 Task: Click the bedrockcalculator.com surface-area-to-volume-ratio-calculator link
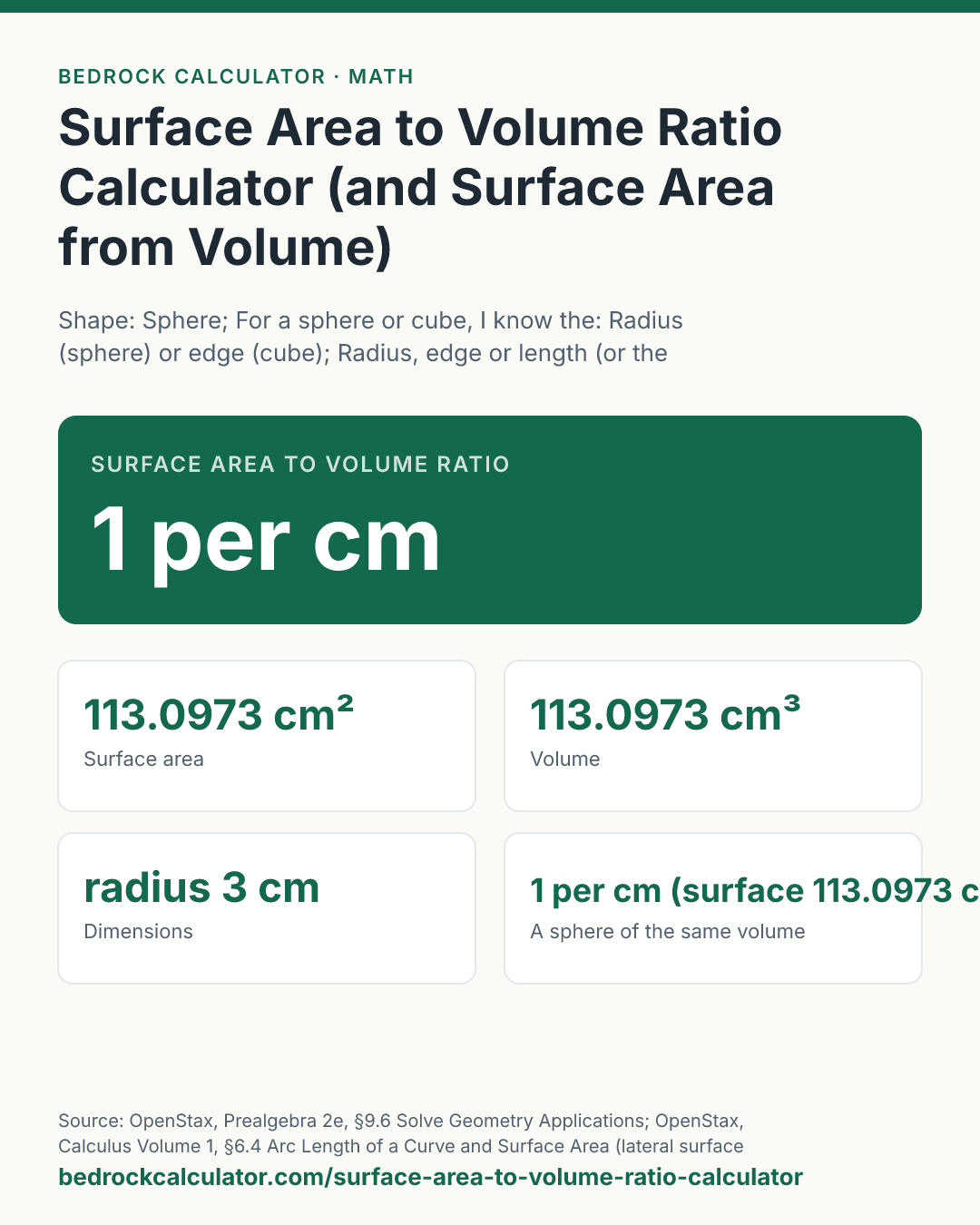(x=430, y=1177)
